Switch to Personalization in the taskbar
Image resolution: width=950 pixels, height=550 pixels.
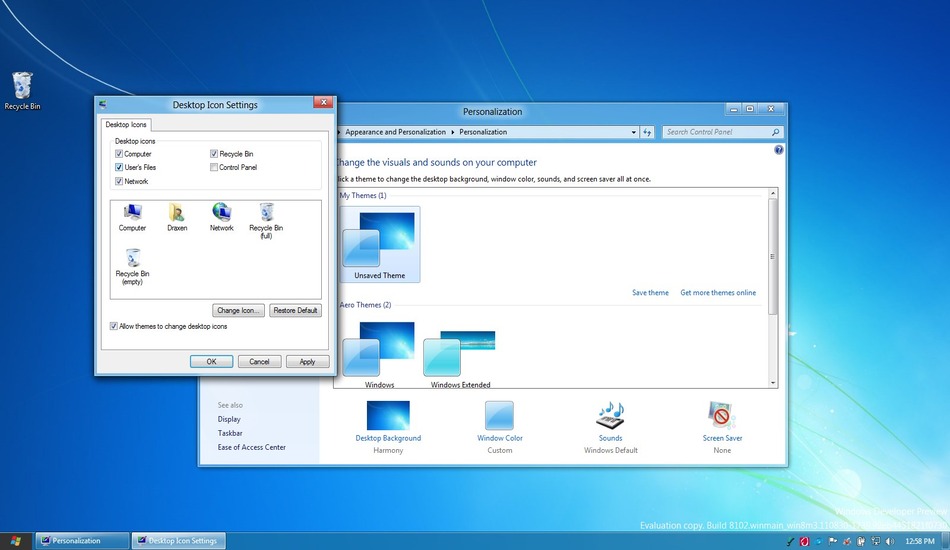coord(82,541)
